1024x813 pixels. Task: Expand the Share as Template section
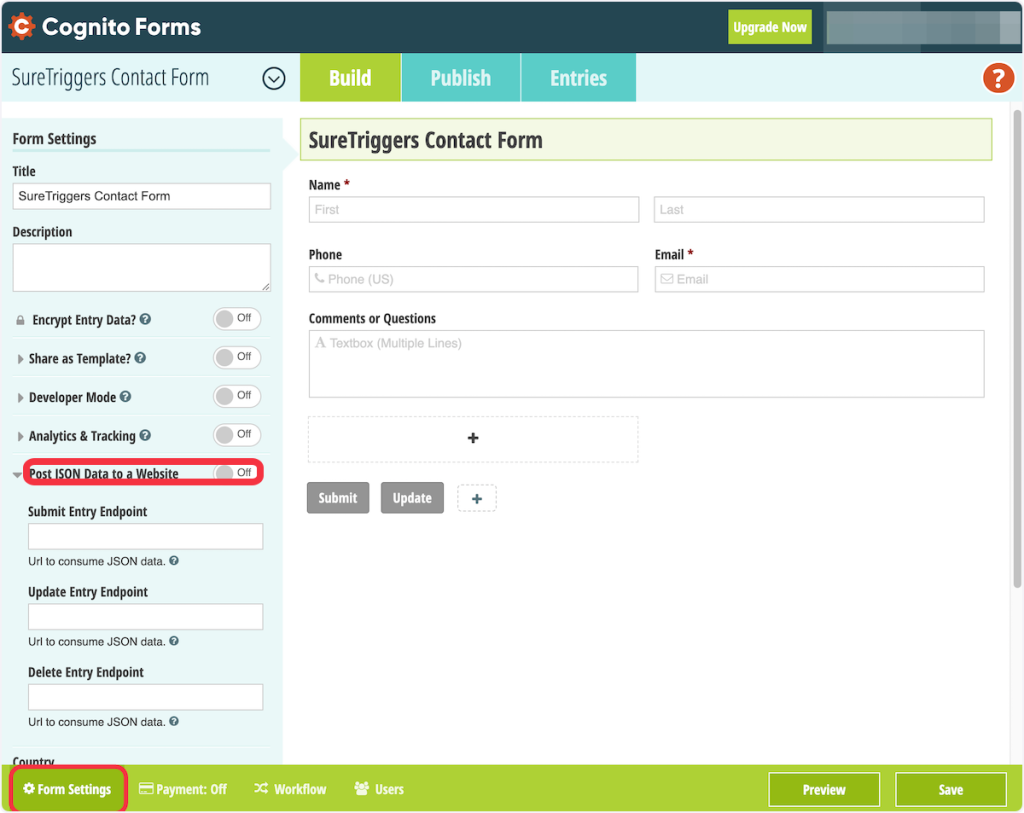21,359
